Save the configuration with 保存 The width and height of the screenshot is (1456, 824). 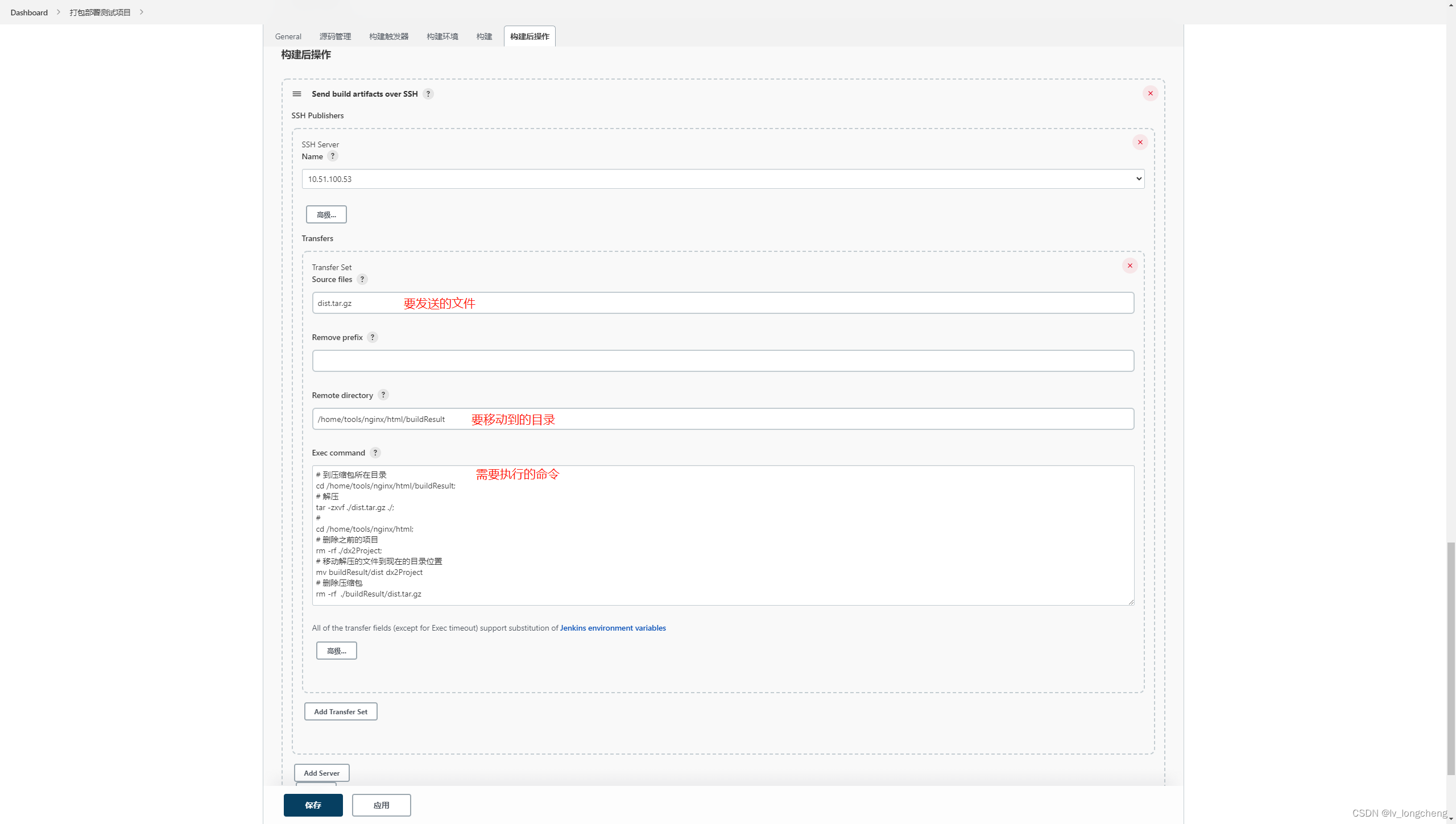pyautogui.click(x=313, y=805)
